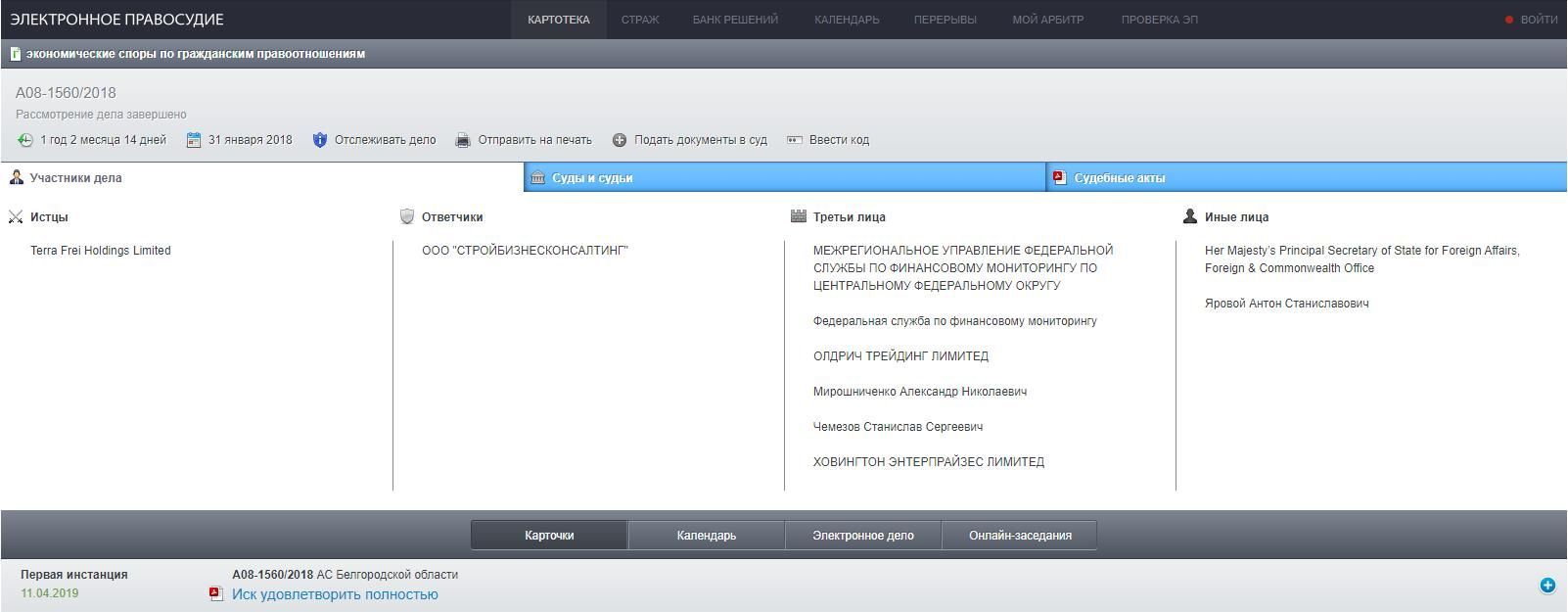Click the courthouse icon on the Суды и судьи tab

pos(537,177)
